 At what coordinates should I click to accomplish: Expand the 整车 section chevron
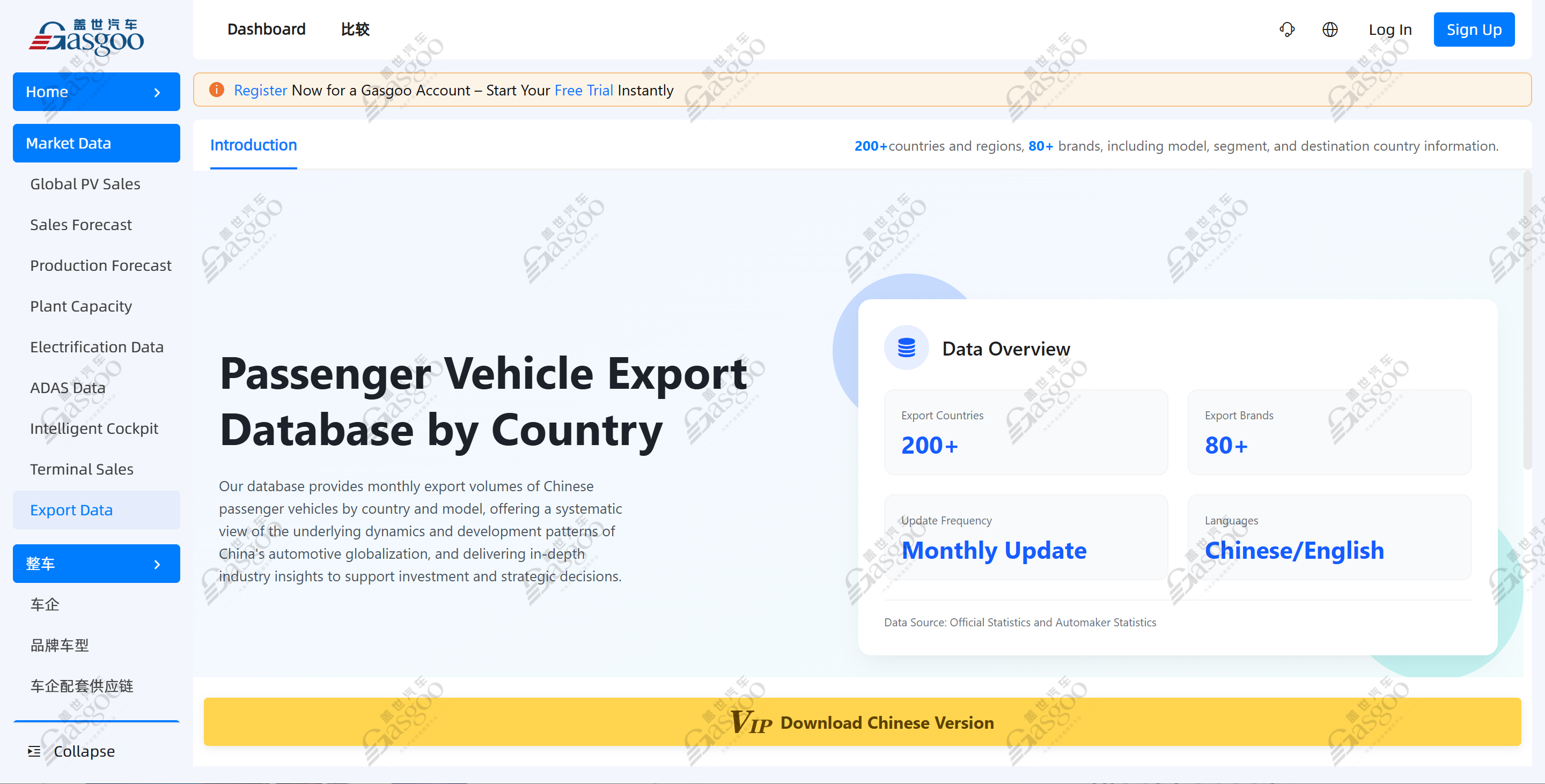pos(157,564)
